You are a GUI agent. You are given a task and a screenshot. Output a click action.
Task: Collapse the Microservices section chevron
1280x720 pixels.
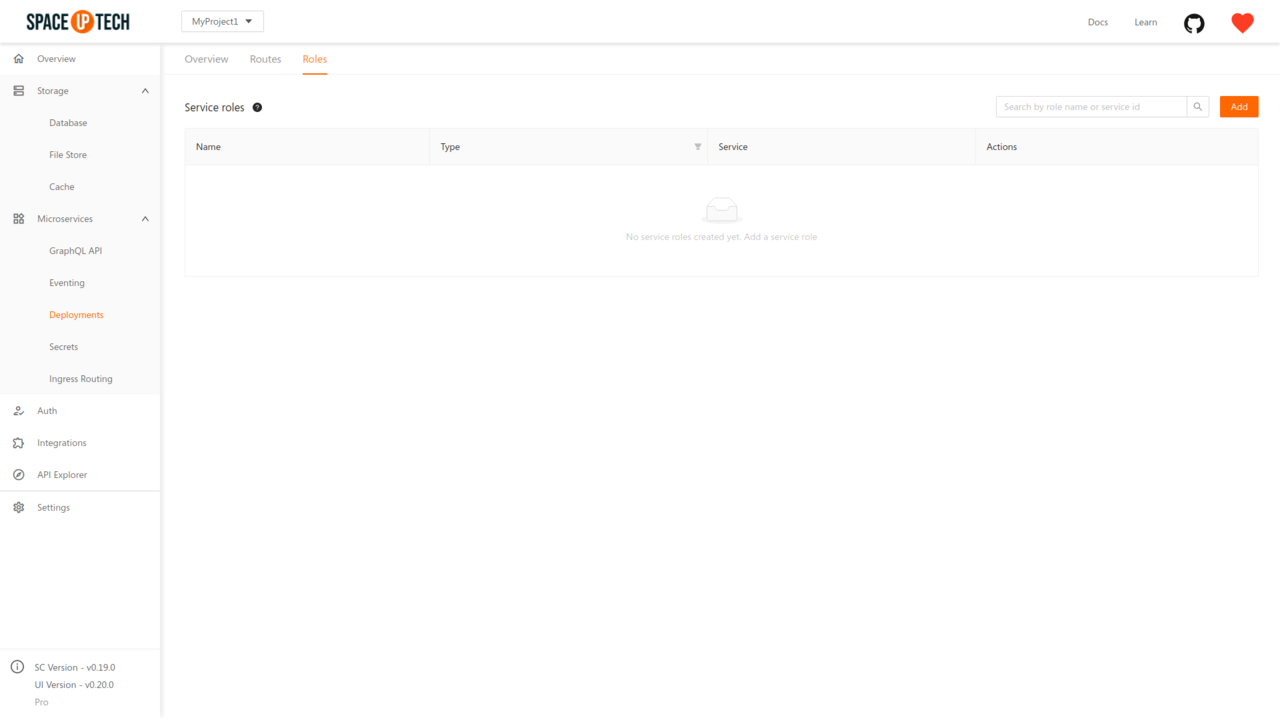pyautogui.click(x=145, y=219)
